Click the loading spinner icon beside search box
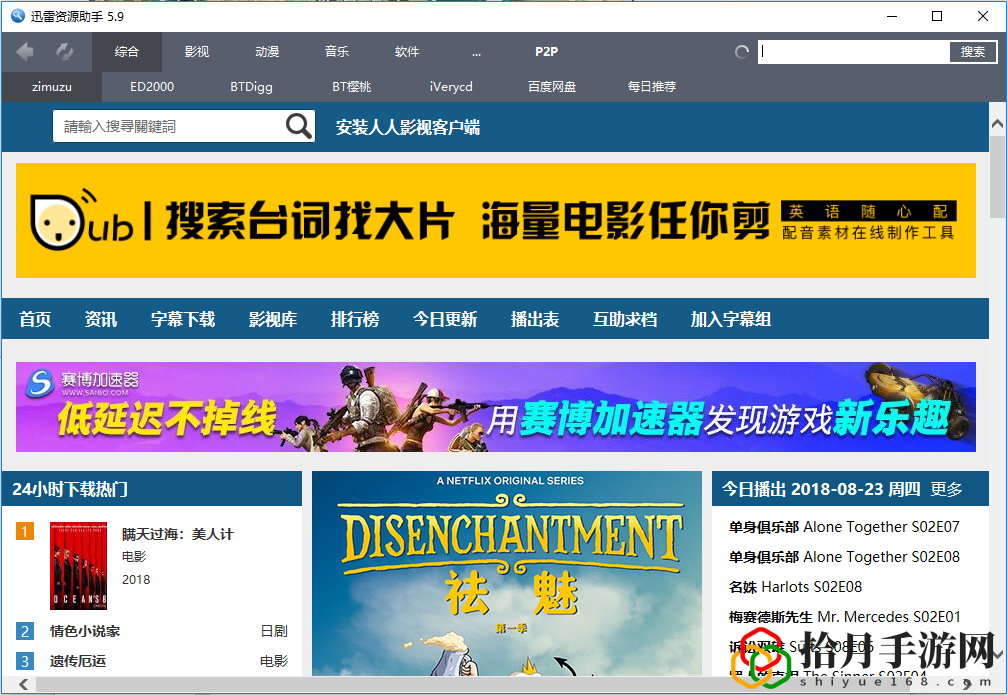Viewport: 1007px width, 695px height. (x=742, y=52)
